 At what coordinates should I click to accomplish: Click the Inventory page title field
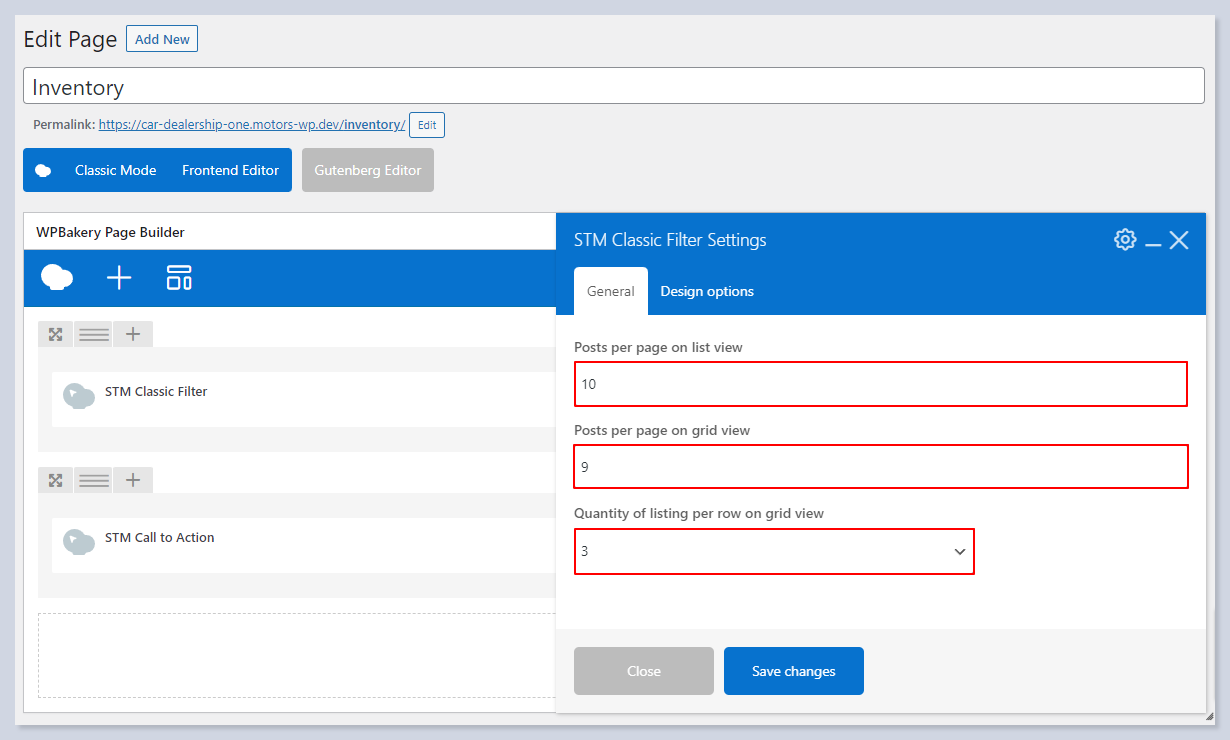(x=613, y=87)
